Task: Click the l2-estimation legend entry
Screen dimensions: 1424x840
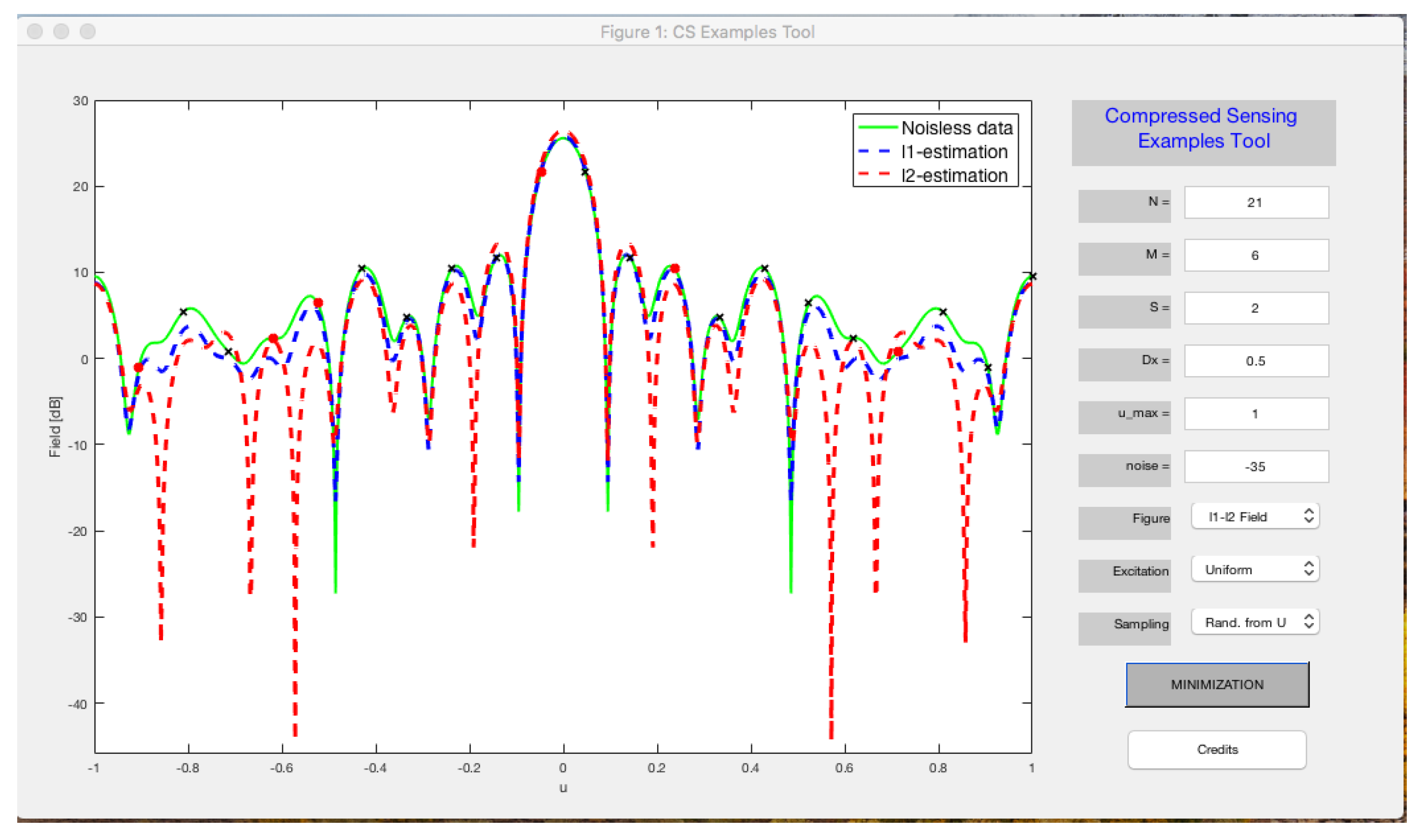Action: 954,175
